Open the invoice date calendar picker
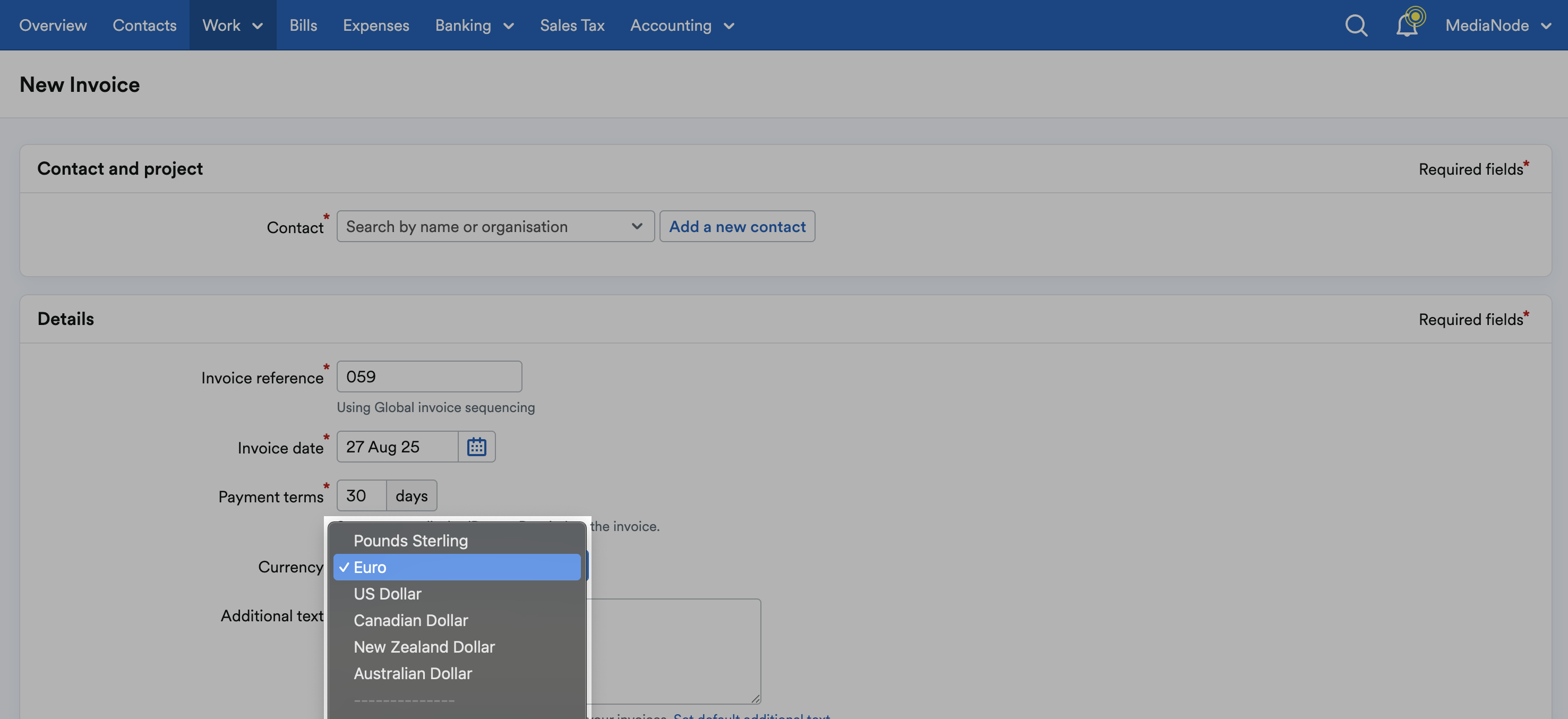 coord(477,446)
